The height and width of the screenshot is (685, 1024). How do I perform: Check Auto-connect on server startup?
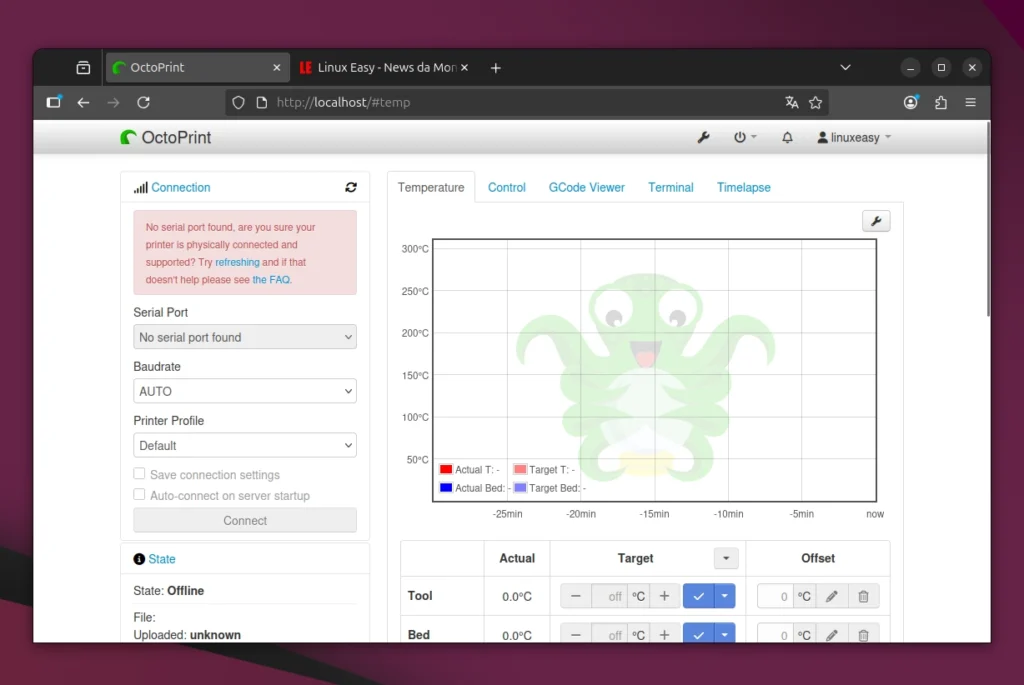[139, 495]
